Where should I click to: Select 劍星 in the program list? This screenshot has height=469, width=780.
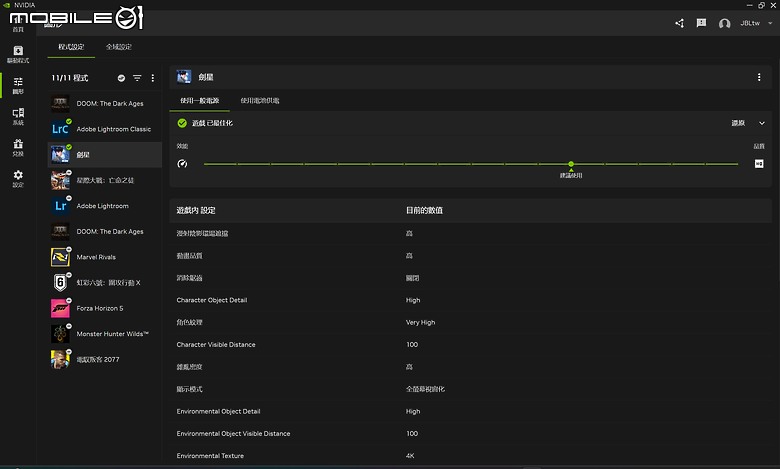(104, 155)
